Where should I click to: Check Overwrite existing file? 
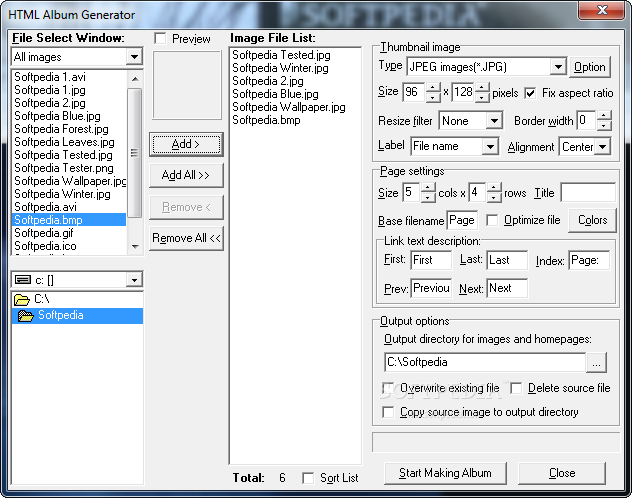388,388
